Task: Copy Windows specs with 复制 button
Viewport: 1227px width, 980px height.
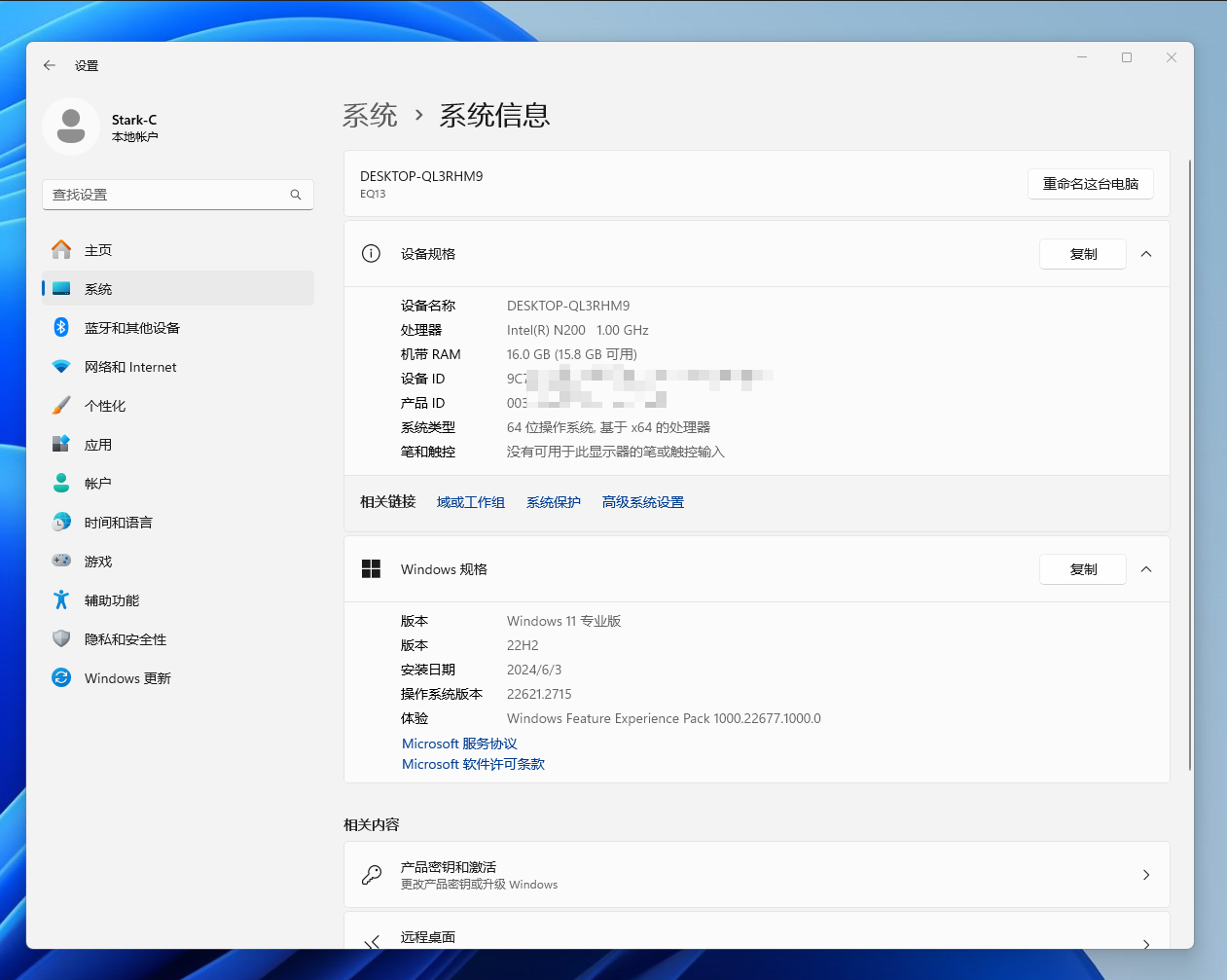Action: (x=1083, y=569)
